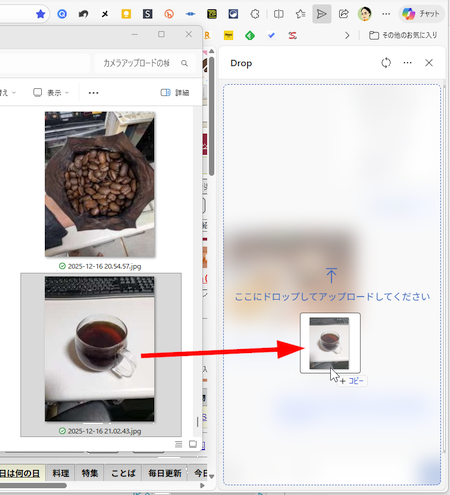
Task: Click the upload arrow in the Drop zone
Action: tap(331, 275)
